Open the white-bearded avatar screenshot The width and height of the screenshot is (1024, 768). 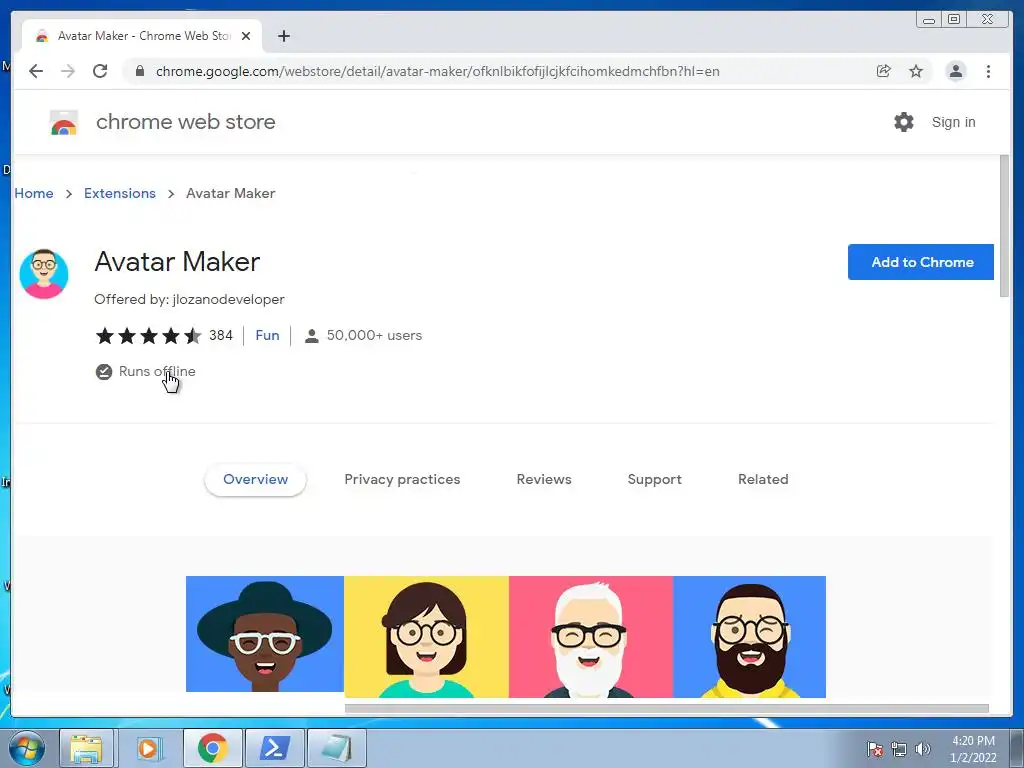pyautogui.click(x=591, y=637)
